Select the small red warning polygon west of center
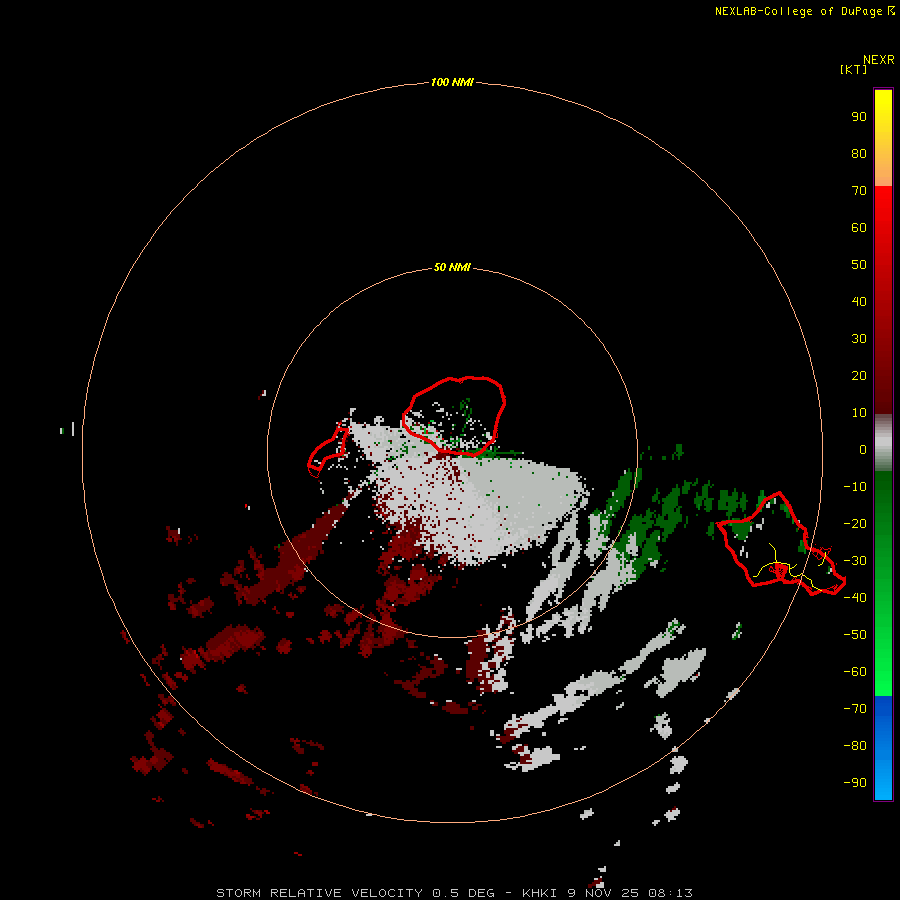This screenshot has width=900, height=900. 328,450
